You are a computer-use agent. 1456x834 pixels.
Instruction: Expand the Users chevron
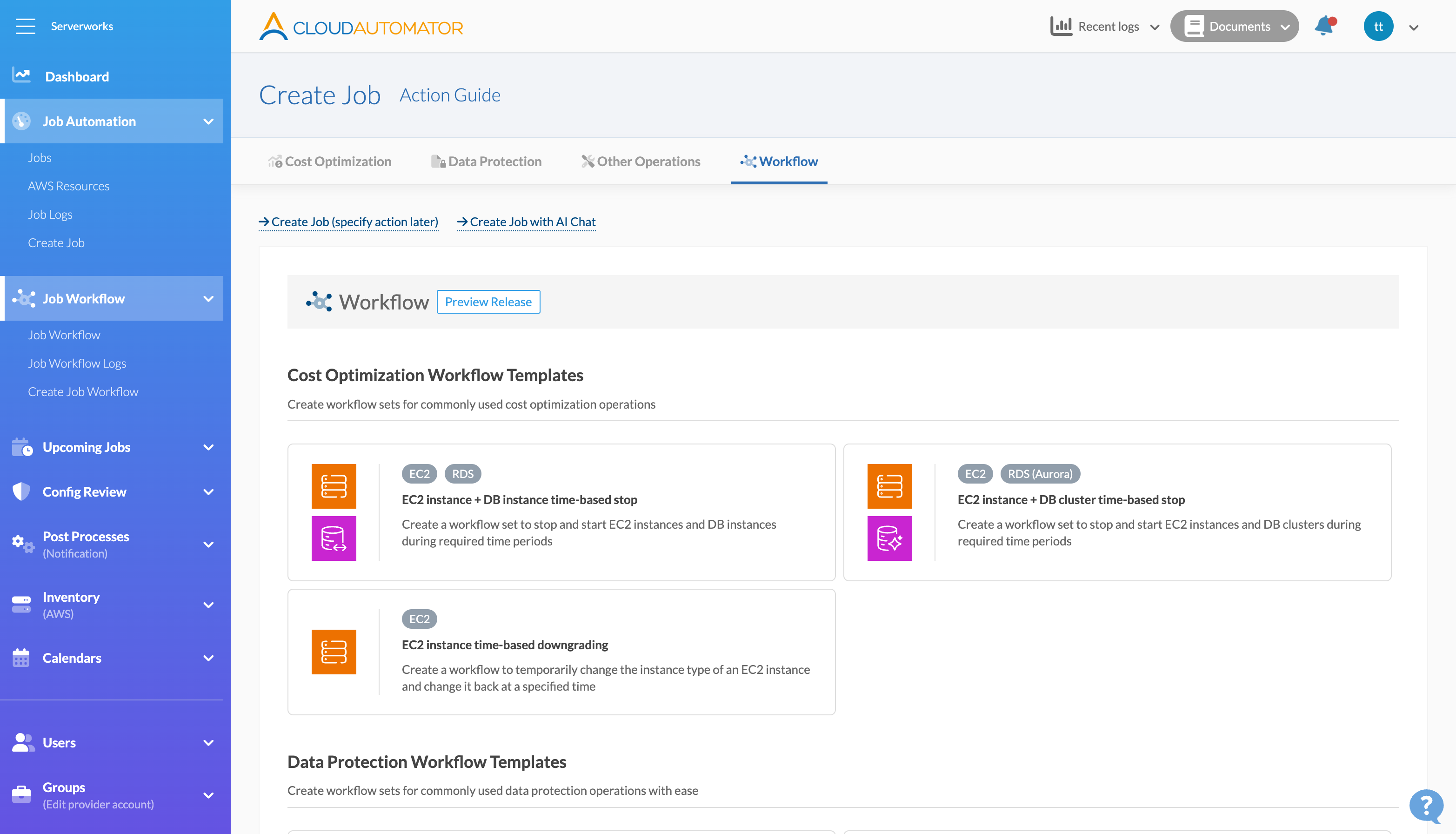tap(208, 743)
